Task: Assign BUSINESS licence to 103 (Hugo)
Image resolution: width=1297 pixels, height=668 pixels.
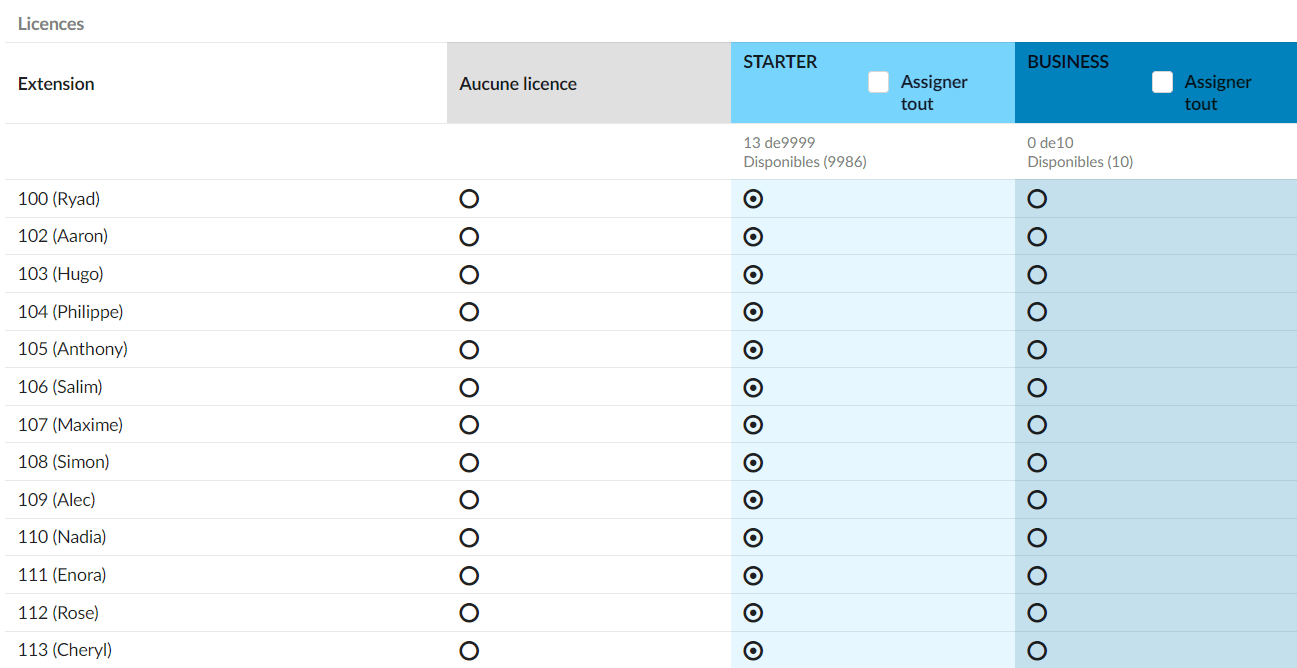Action: coord(1037,274)
